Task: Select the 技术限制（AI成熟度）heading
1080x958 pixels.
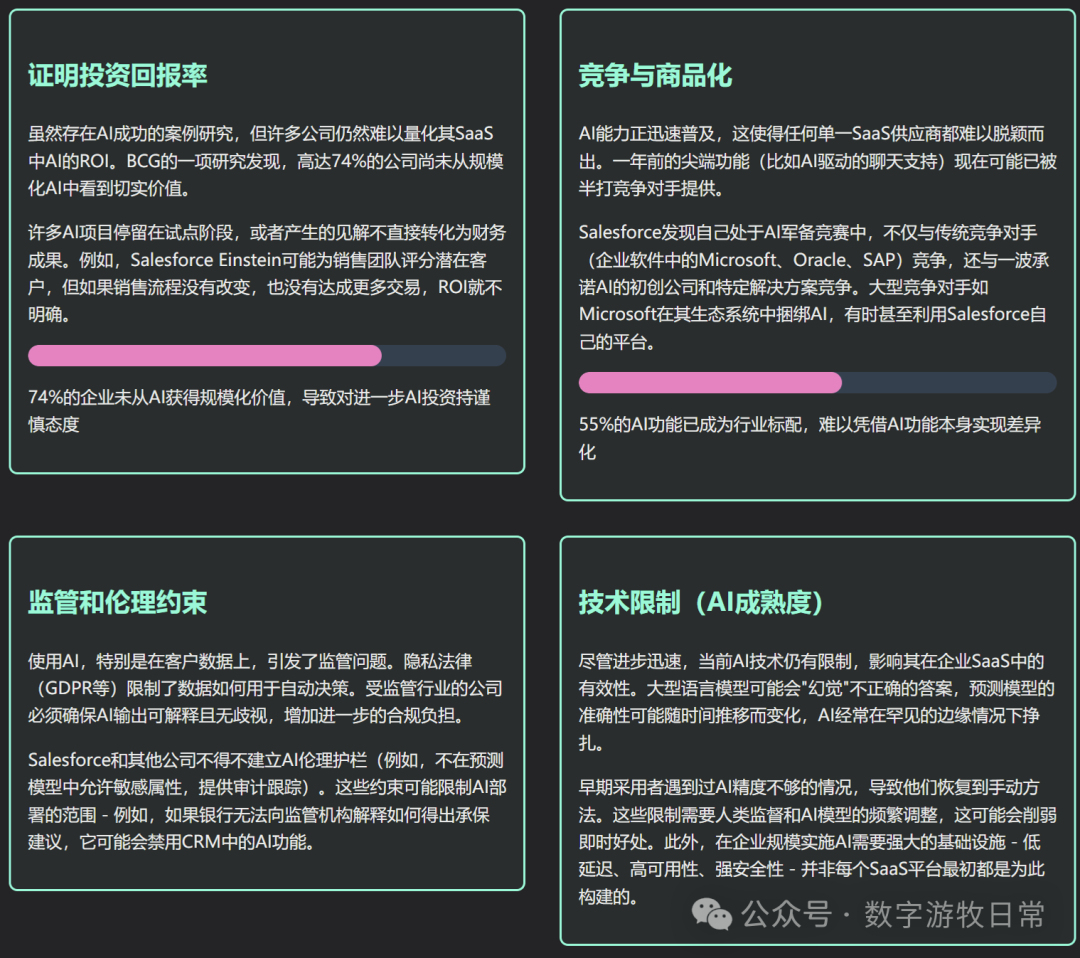Action: (x=700, y=602)
